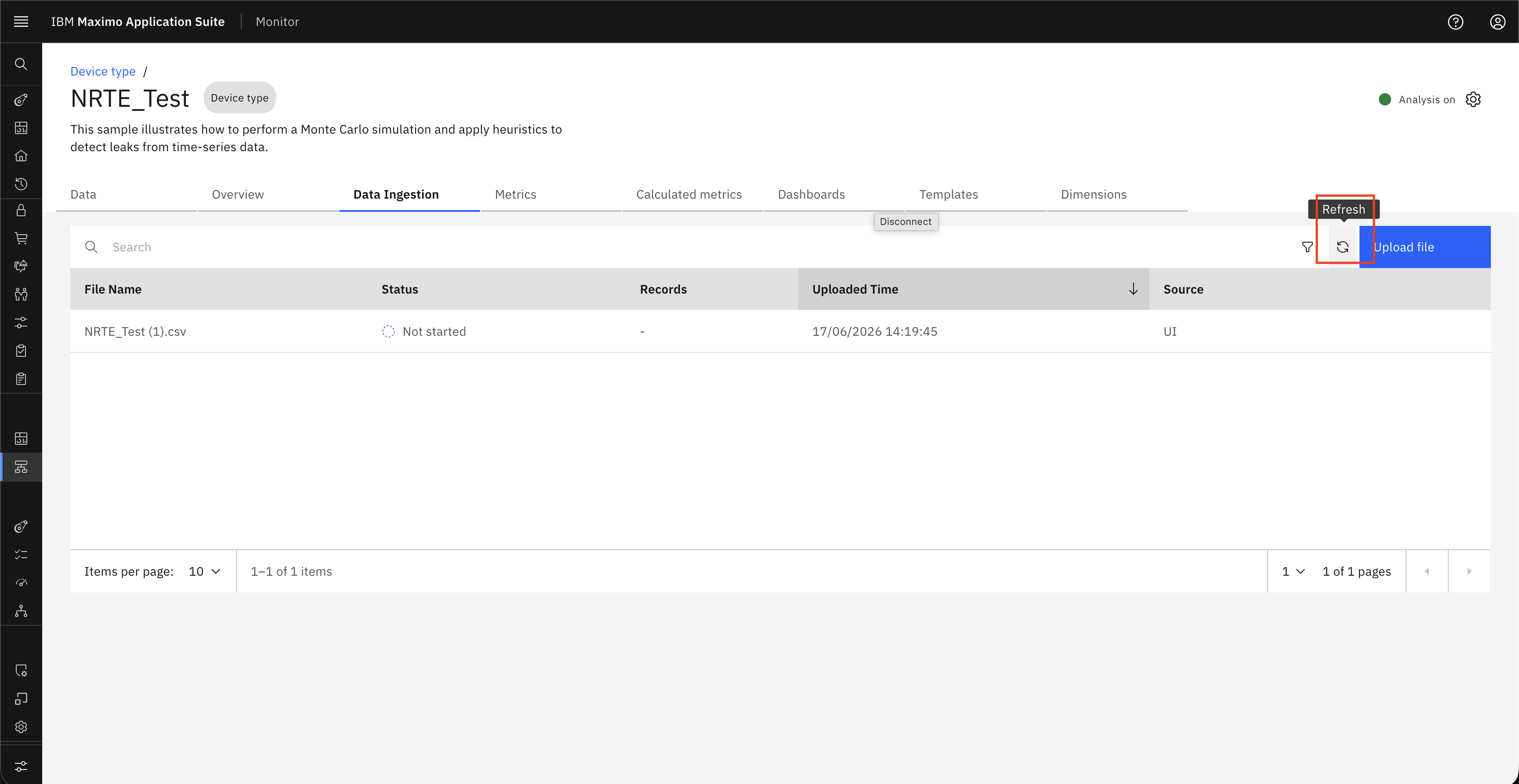This screenshot has width=1519, height=784.
Task: Click the filter funnel icon
Action: click(x=1307, y=247)
